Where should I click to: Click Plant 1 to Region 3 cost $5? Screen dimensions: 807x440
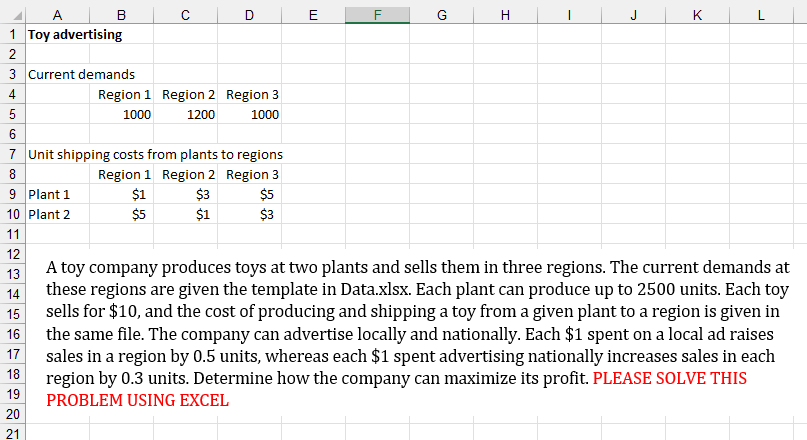pos(267,195)
